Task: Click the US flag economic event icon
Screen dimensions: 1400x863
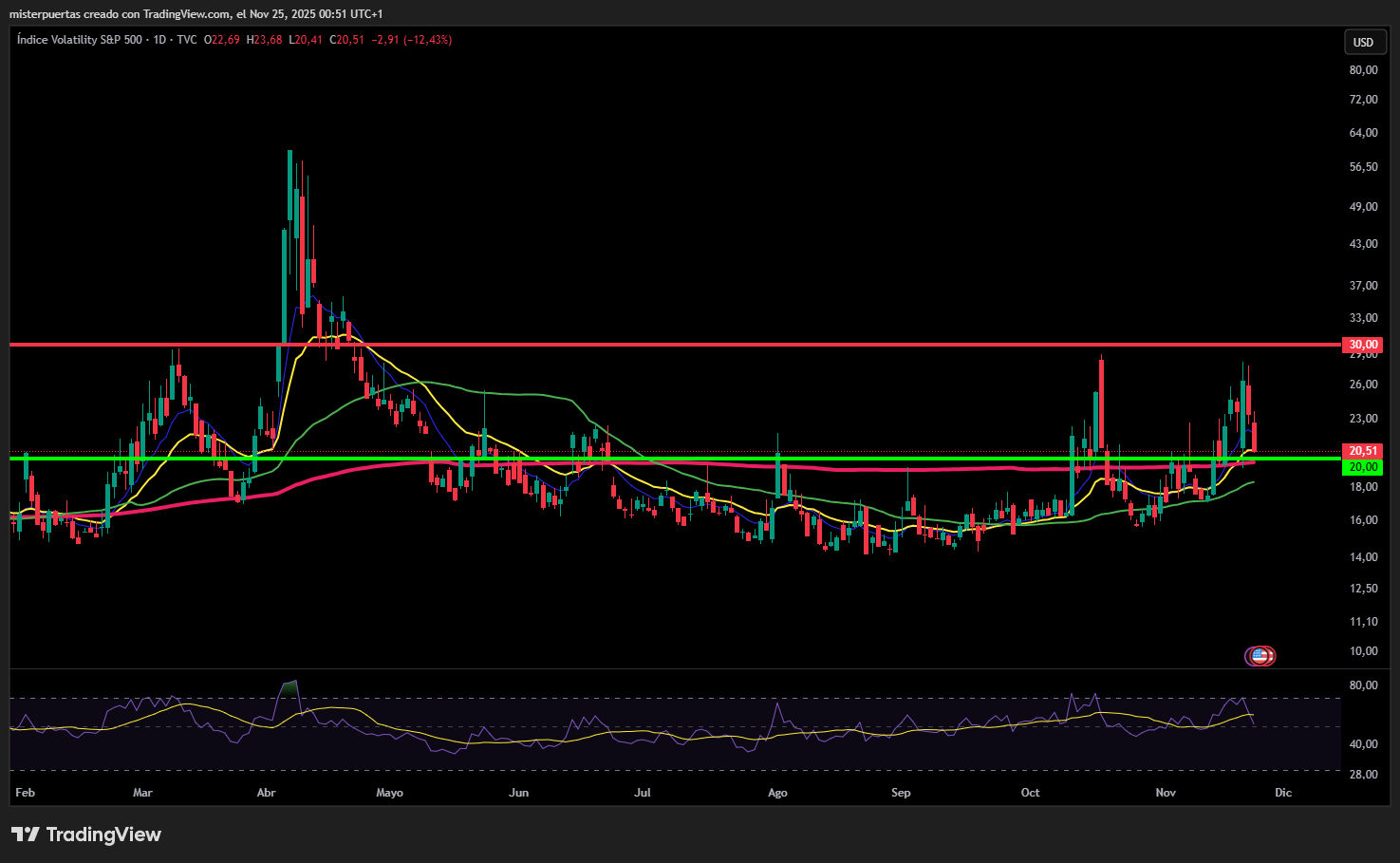Action: pos(1260,655)
